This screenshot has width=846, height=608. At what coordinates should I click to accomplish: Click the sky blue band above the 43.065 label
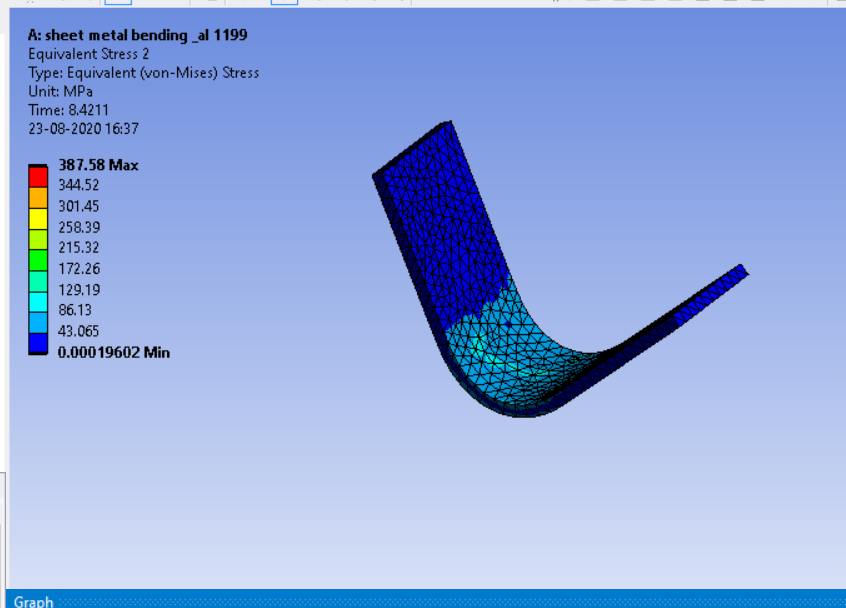coord(38,323)
